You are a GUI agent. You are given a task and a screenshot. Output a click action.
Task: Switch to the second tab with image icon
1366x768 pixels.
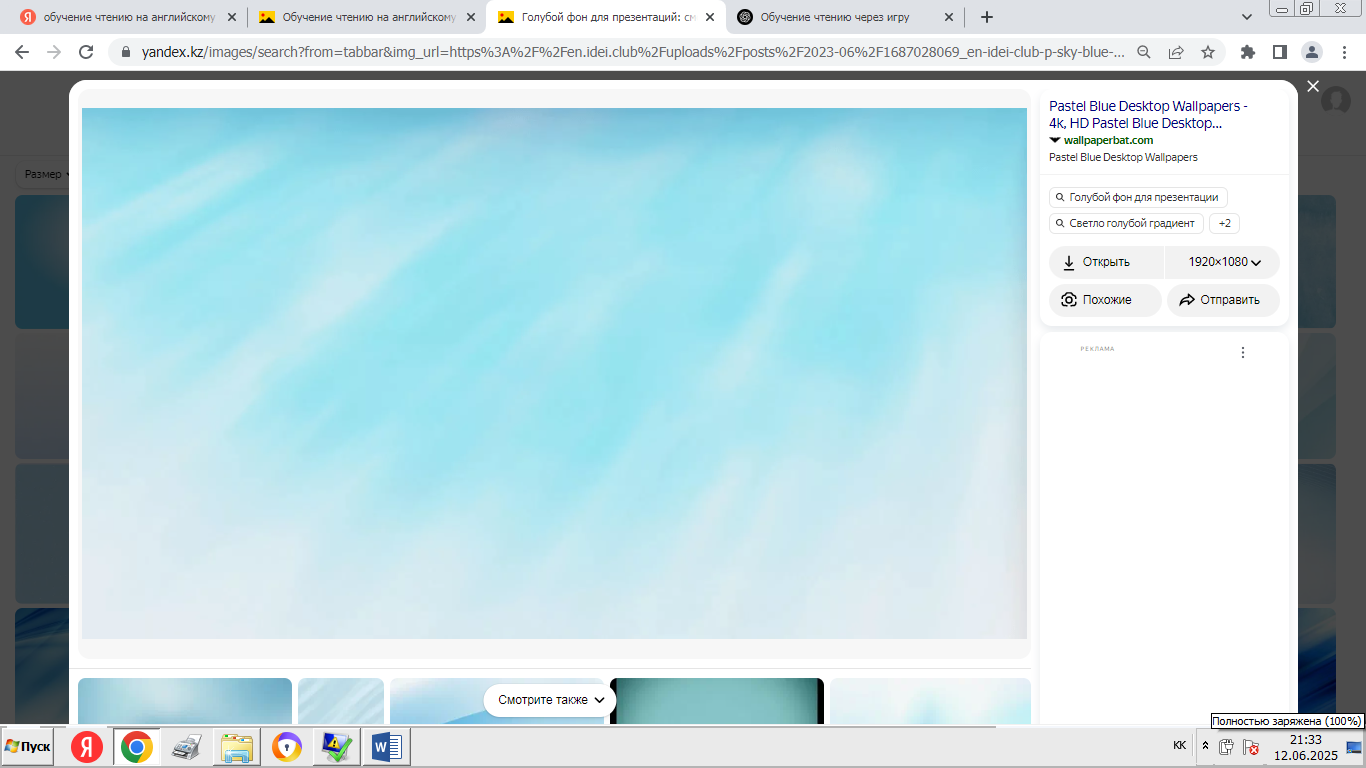pos(368,17)
